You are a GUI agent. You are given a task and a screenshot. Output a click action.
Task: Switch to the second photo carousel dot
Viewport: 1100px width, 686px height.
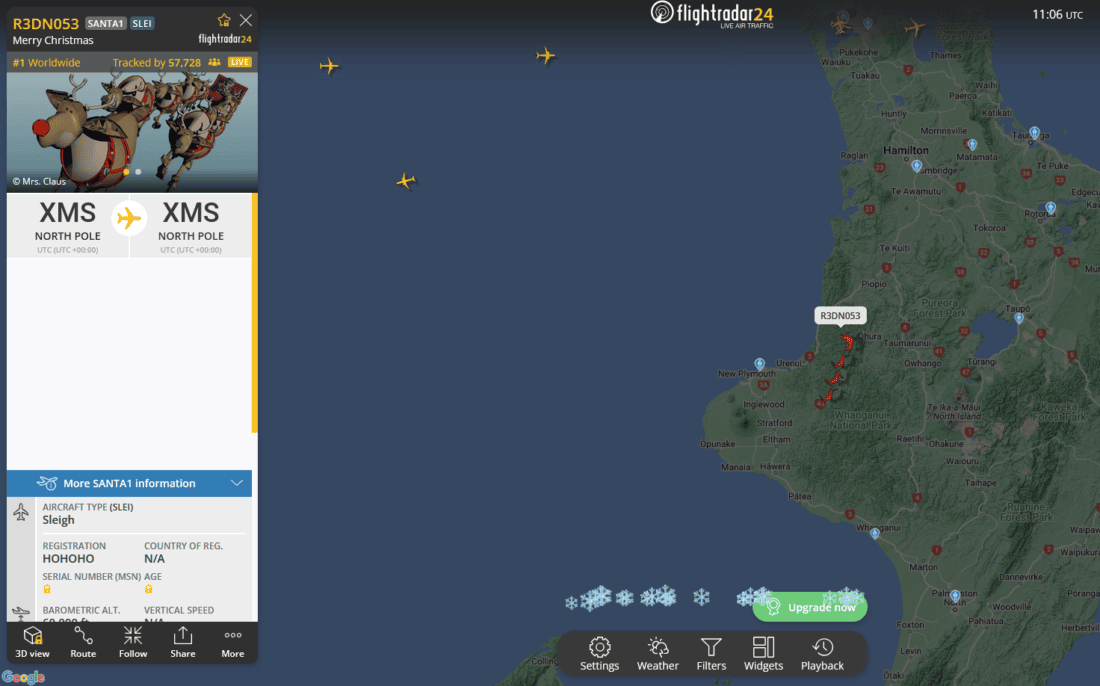[138, 172]
